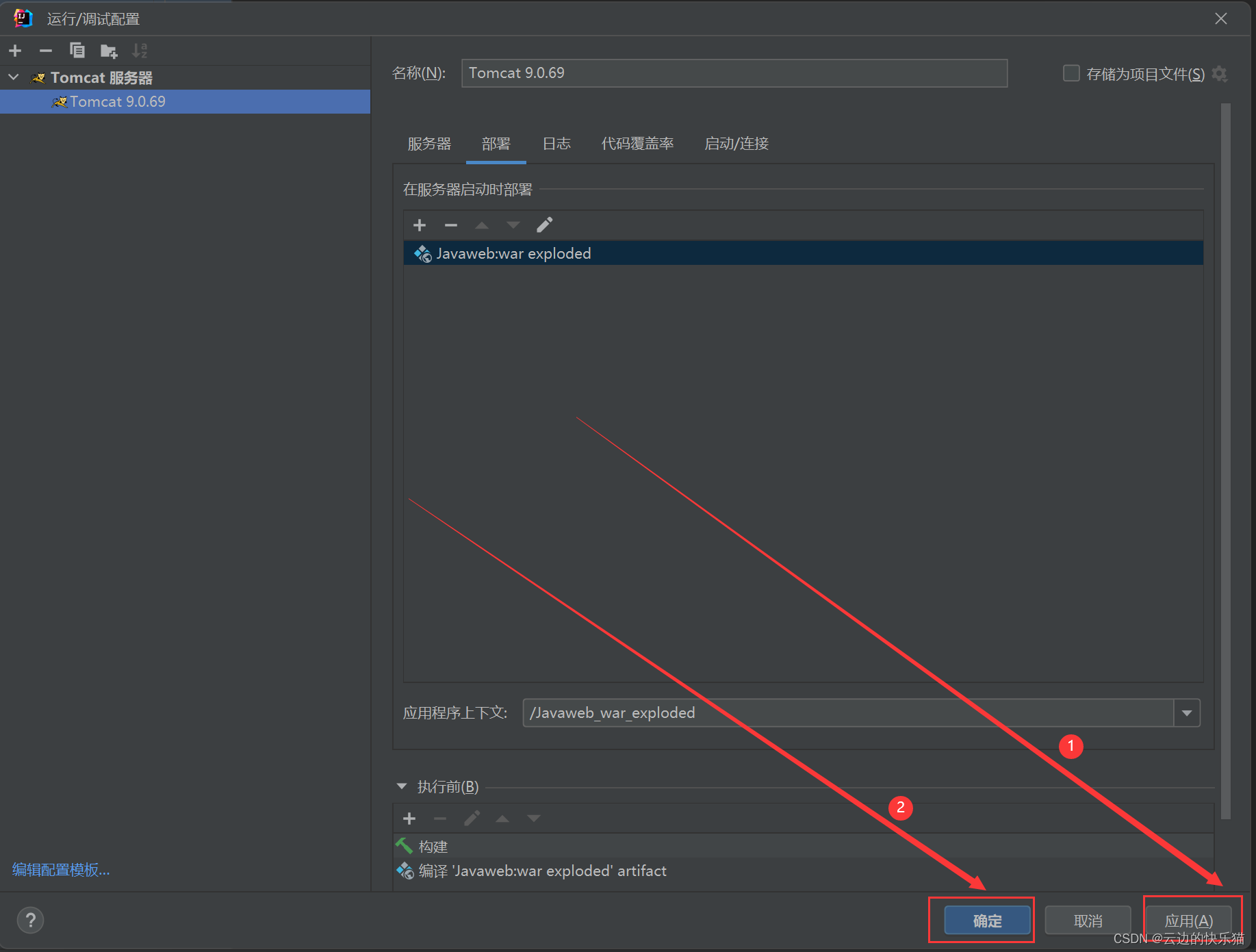
Task: Confirm with the 确定 button
Action: click(x=987, y=921)
